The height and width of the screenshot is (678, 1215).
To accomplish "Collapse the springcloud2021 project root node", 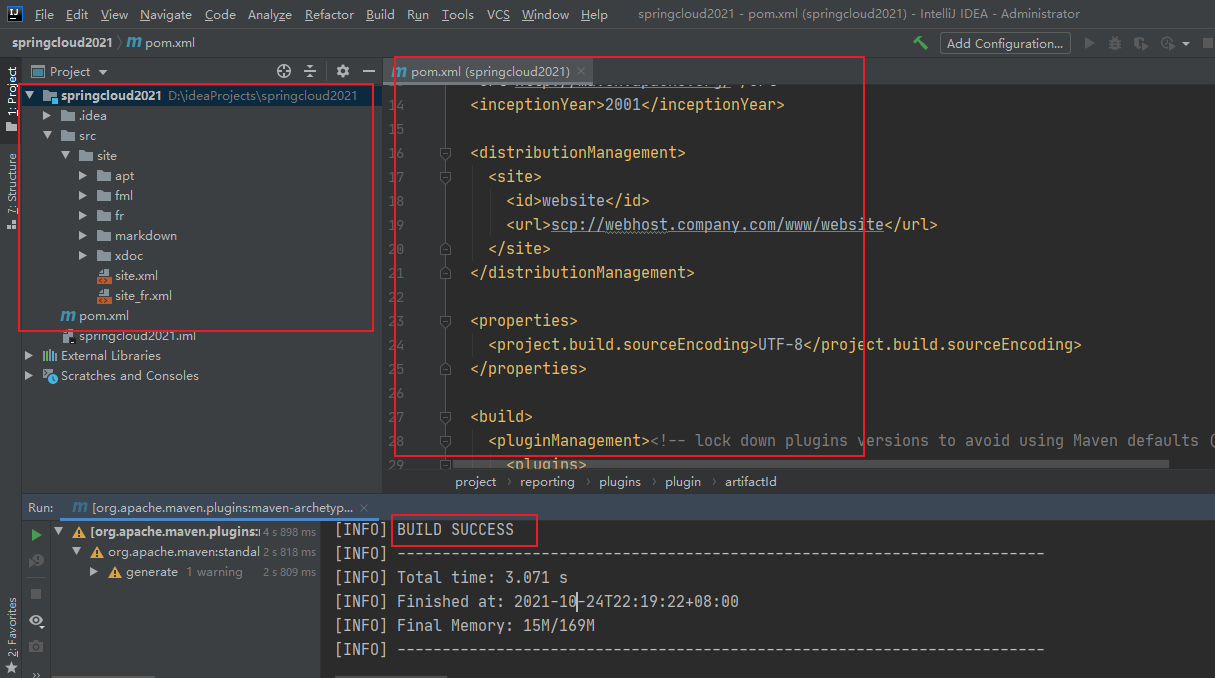I will [x=30, y=96].
